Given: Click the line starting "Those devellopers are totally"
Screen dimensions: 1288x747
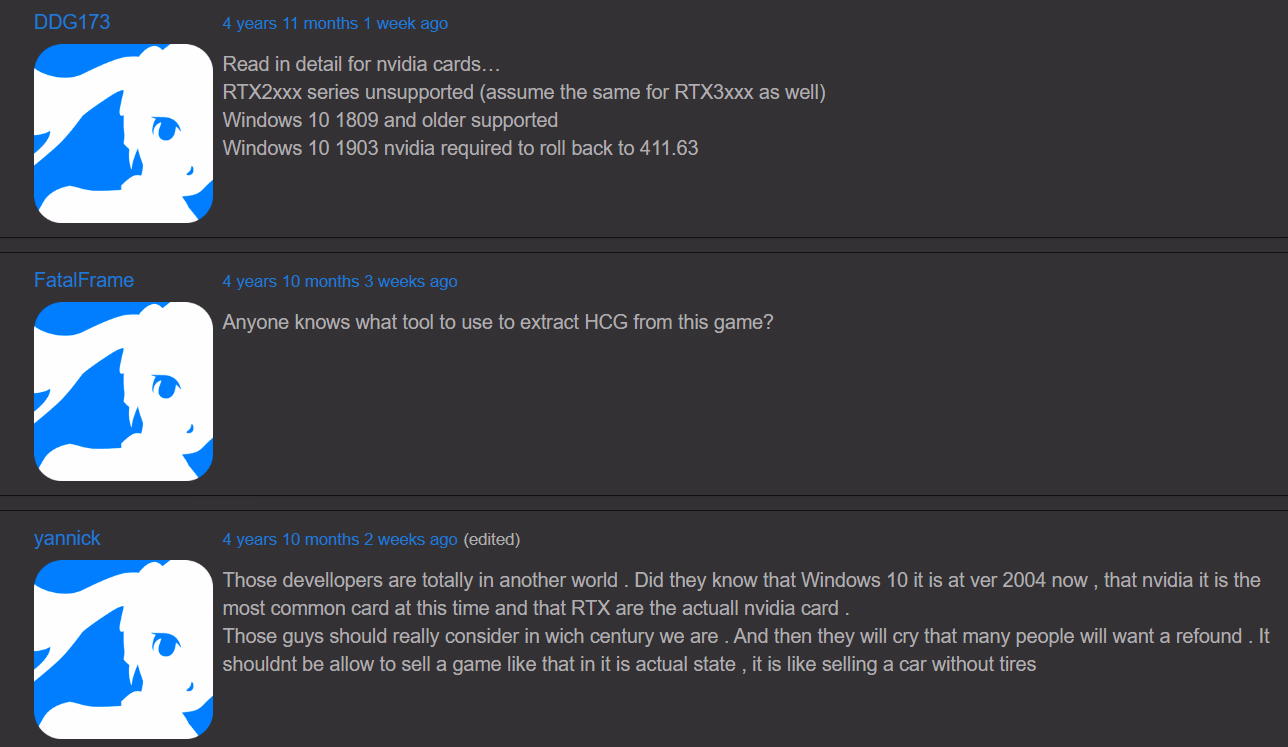Looking at the screenshot, I should 741,580.
